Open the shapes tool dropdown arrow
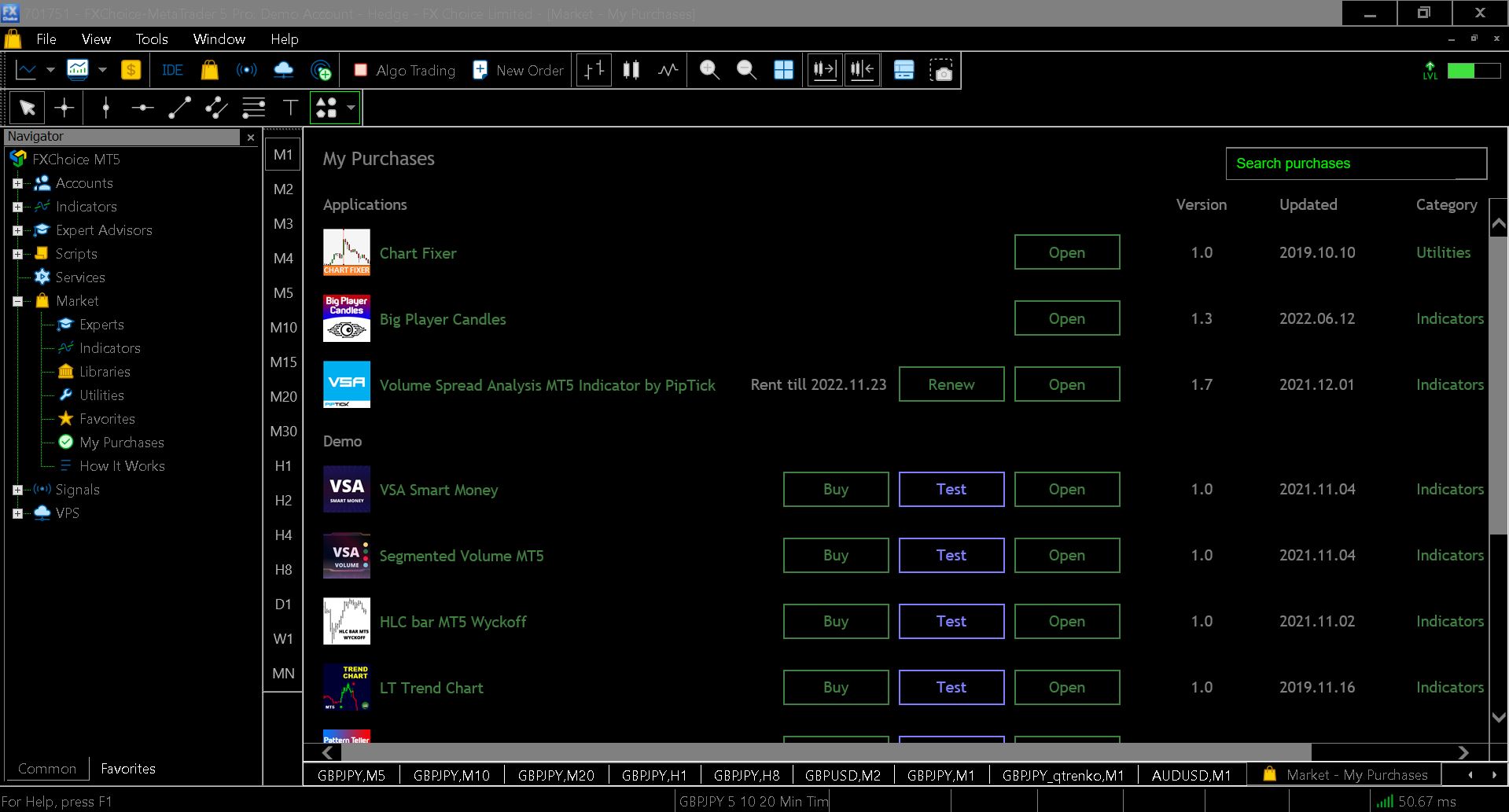Image resolution: width=1509 pixels, height=812 pixels. point(351,108)
